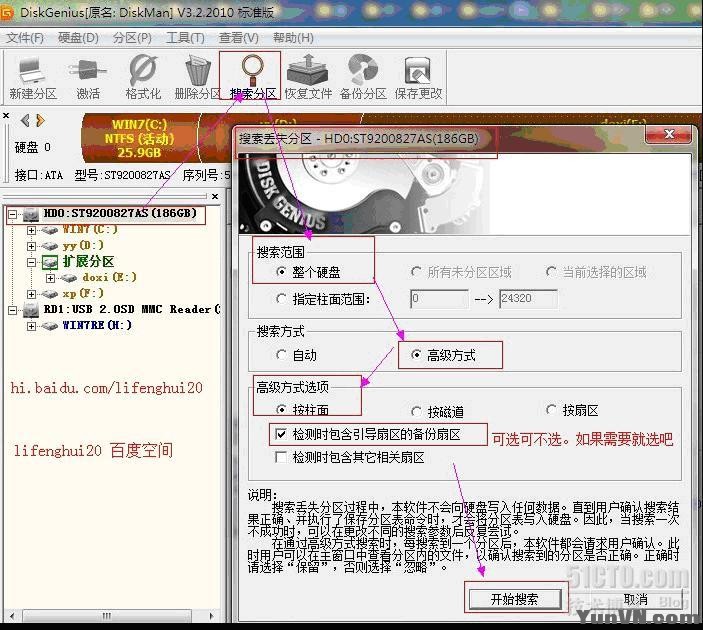The image size is (703, 630).
Task: Expand the xp (F:) tree node
Action: (31, 294)
